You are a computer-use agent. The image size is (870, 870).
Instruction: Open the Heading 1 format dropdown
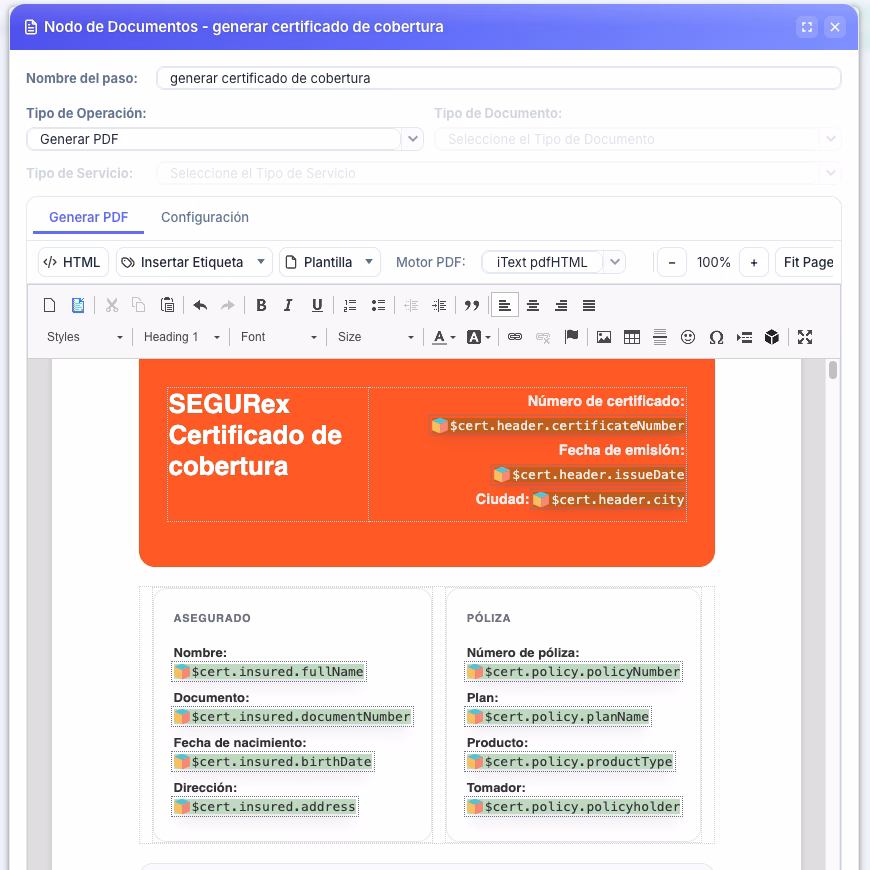pos(181,337)
